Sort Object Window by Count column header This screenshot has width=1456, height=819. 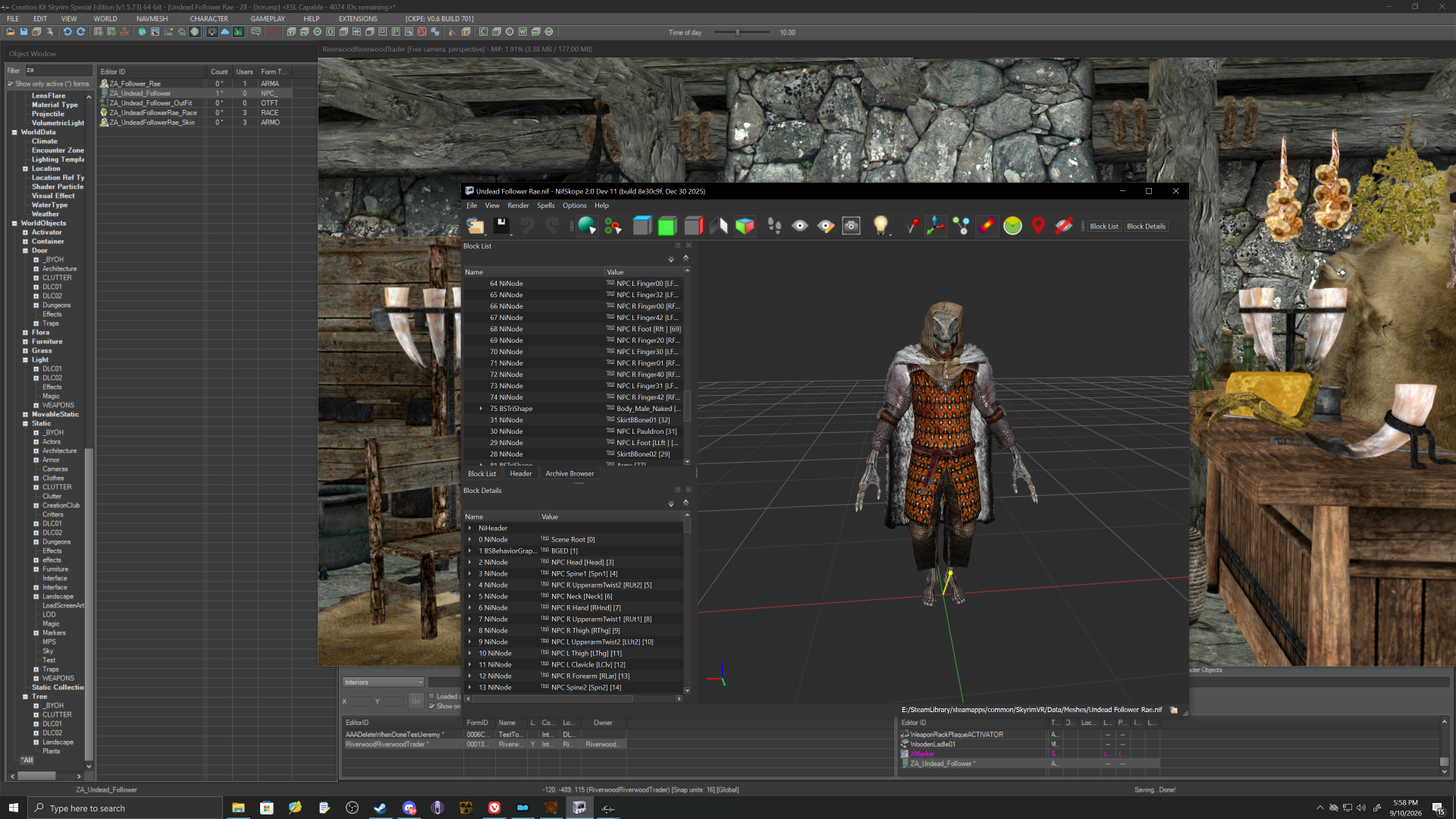(x=219, y=72)
